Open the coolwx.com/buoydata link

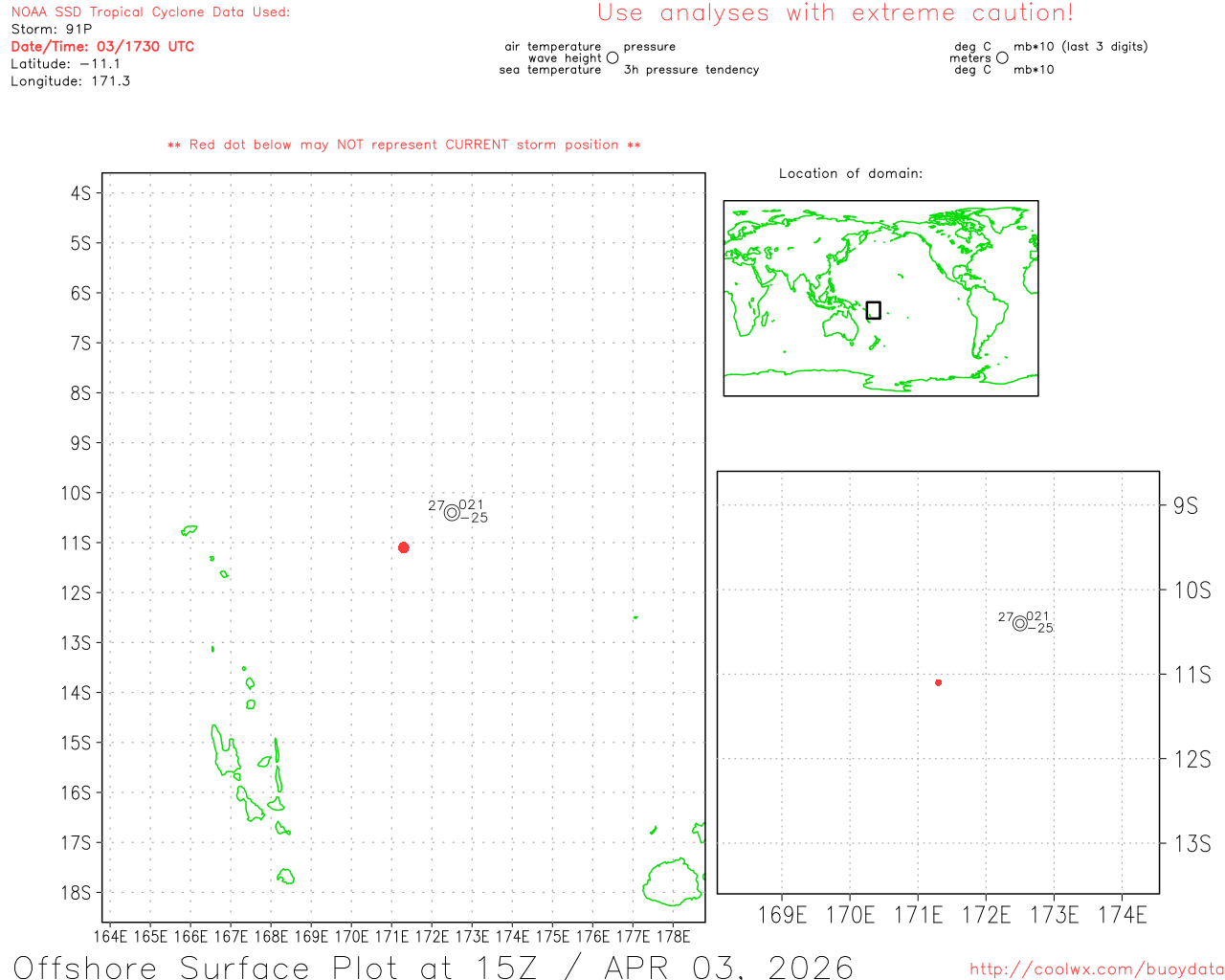click(x=1097, y=969)
